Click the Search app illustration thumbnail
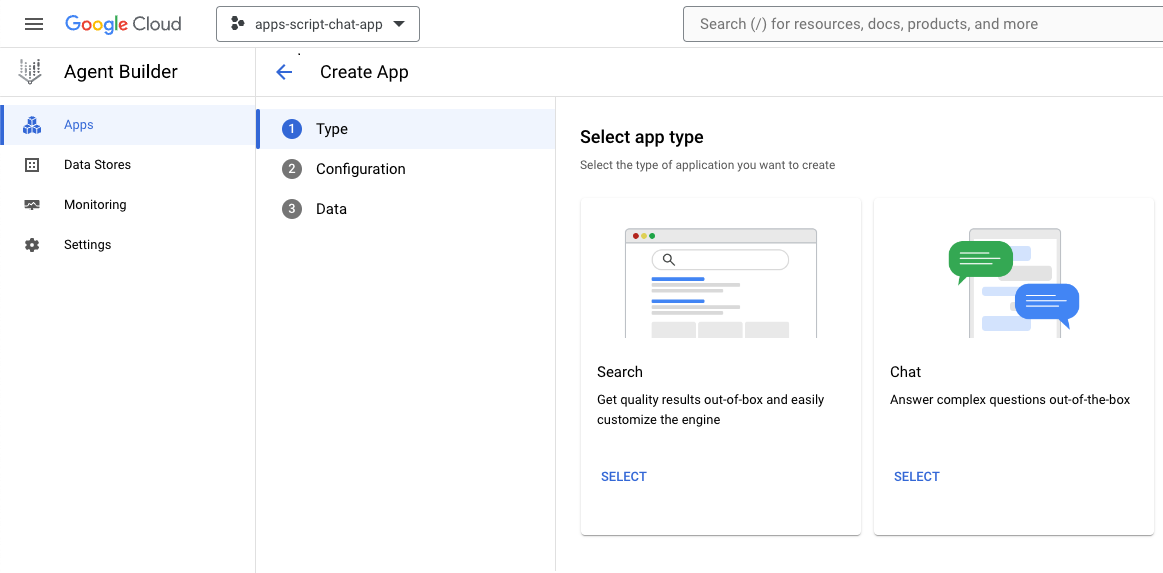The width and height of the screenshot is (1163, 573). tap(720, 282)
